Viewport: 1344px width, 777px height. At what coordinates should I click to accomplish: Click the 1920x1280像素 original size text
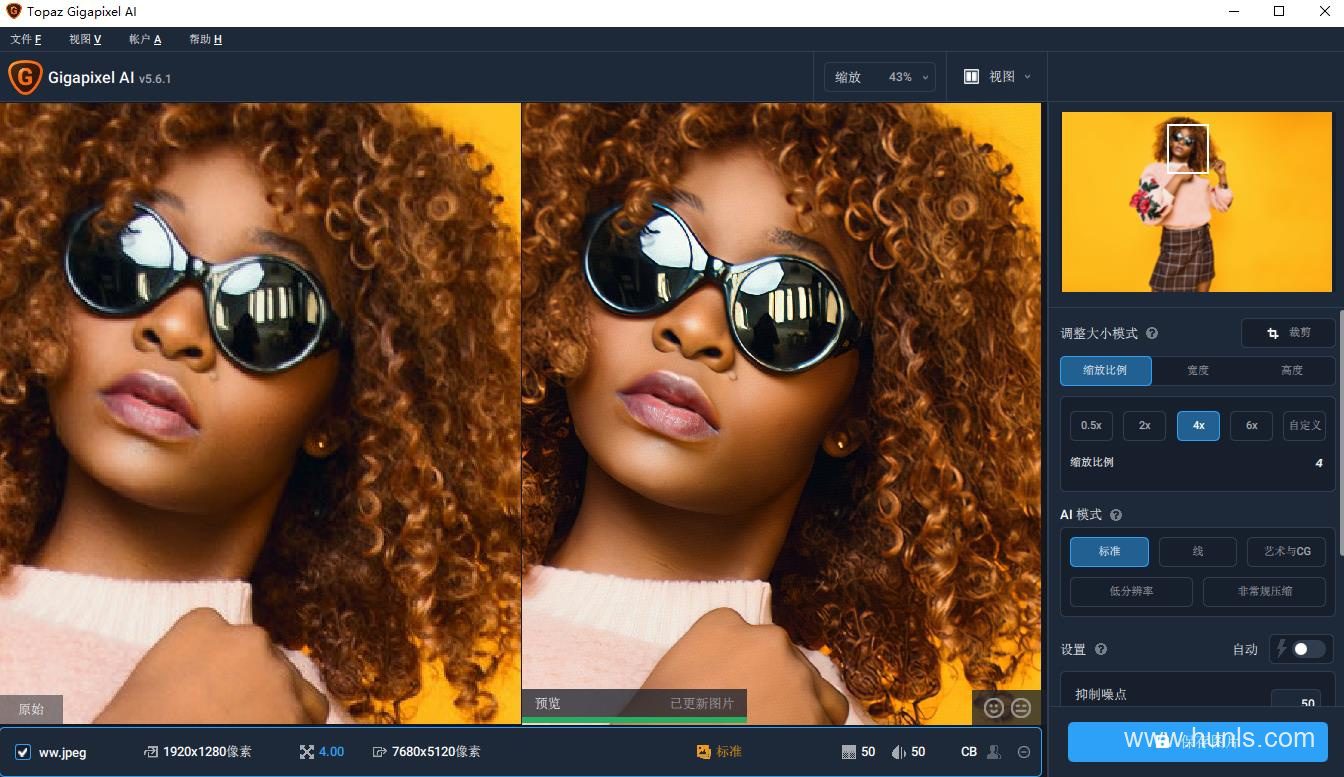coord(207,751)
